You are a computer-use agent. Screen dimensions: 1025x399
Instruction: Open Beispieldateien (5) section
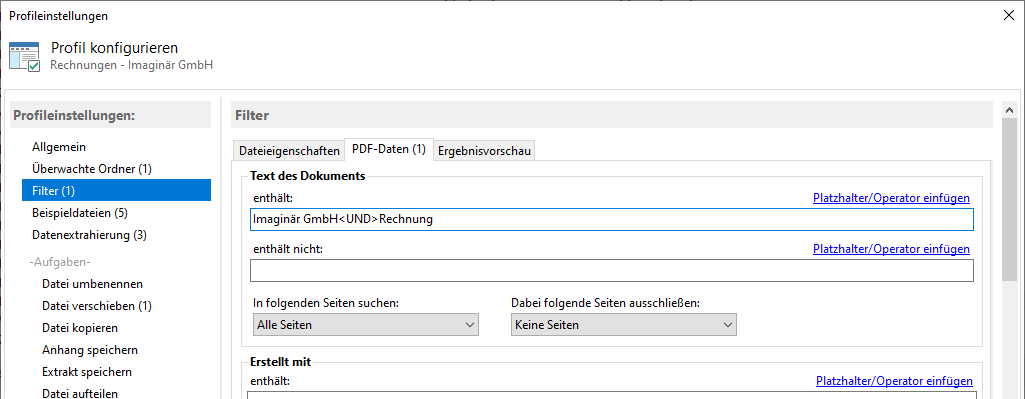[80, 213]
